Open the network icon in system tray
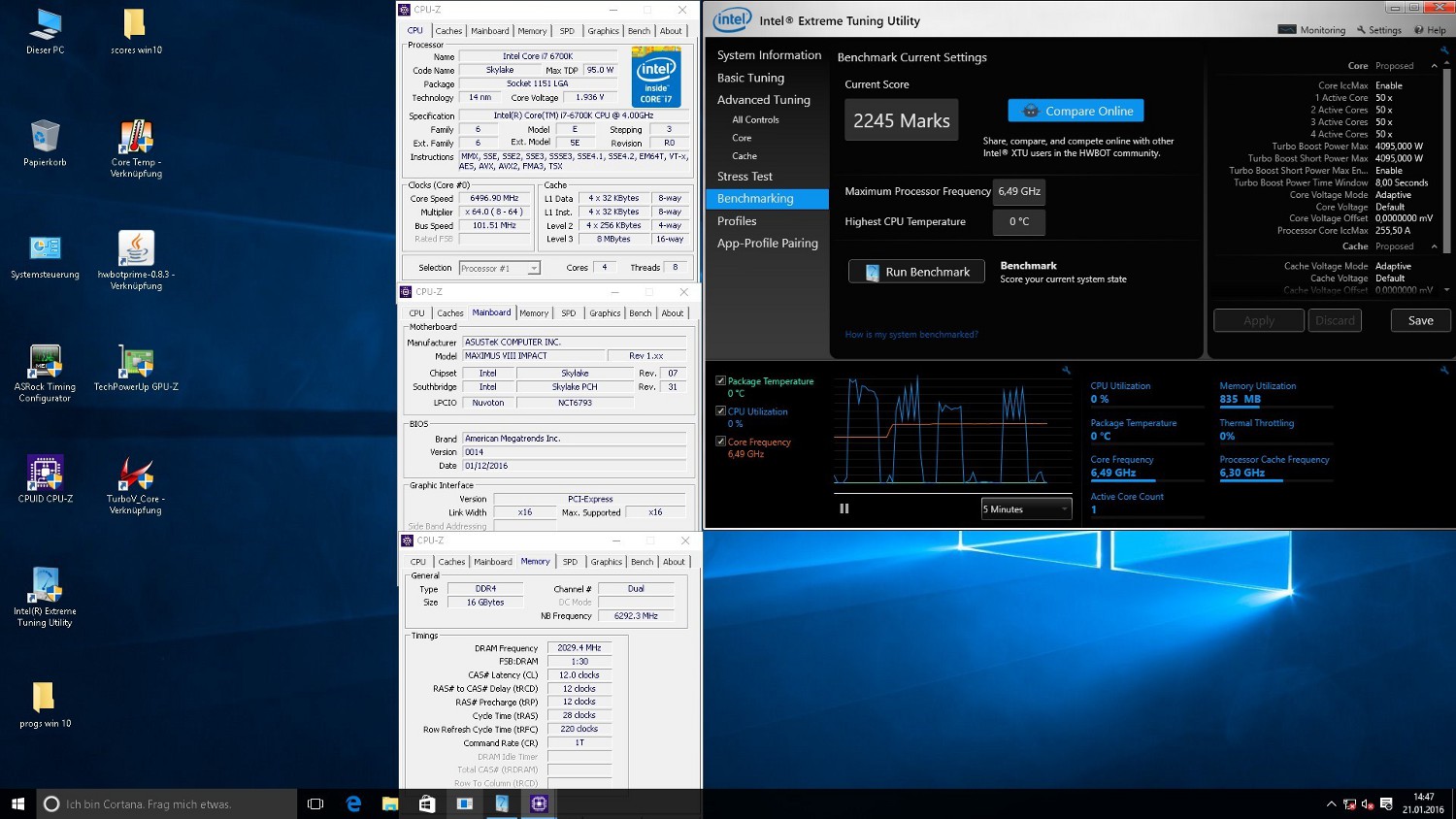 (1349, 803)
